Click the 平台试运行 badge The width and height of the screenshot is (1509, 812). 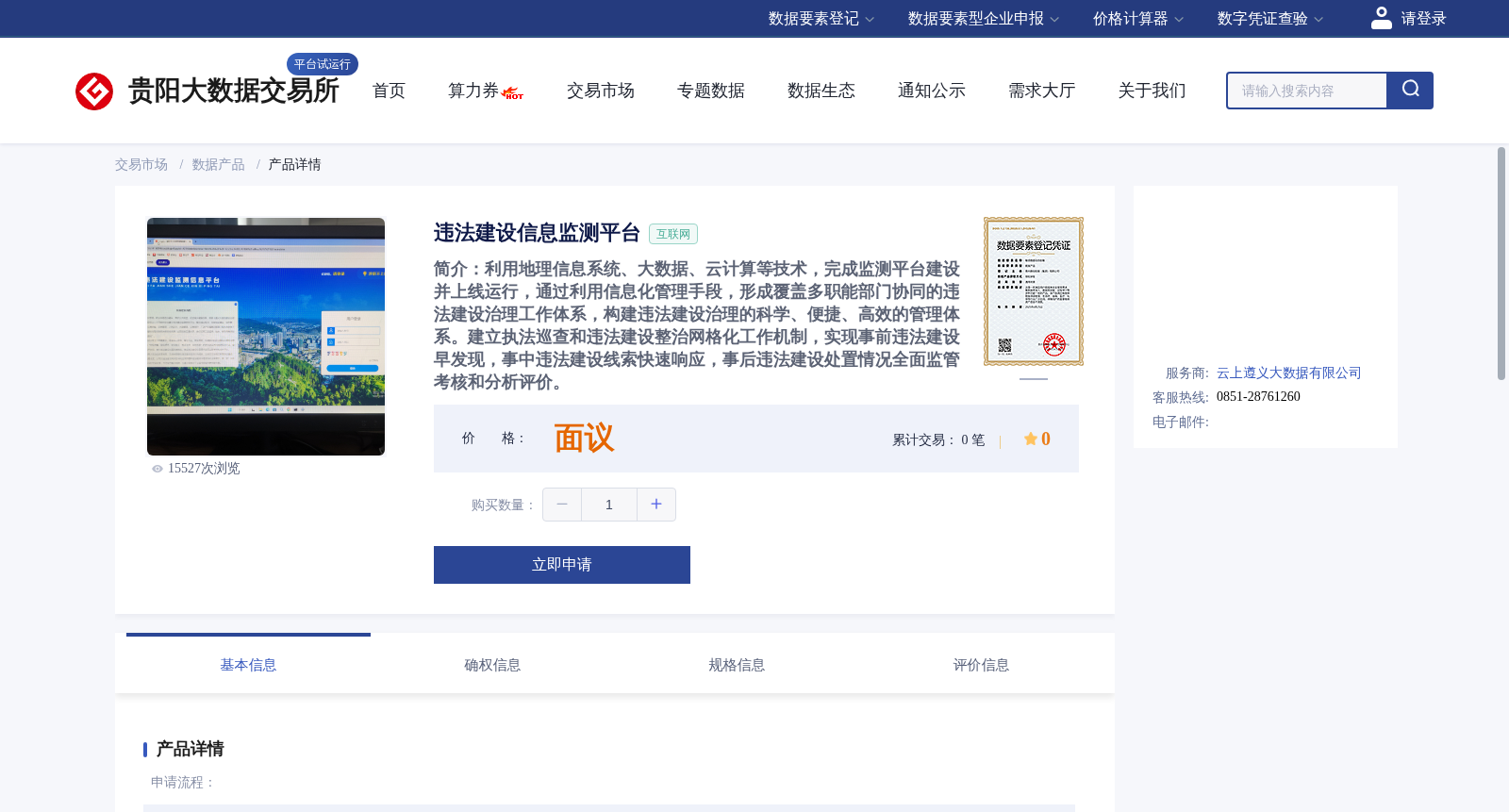click(x=323, y=64)
